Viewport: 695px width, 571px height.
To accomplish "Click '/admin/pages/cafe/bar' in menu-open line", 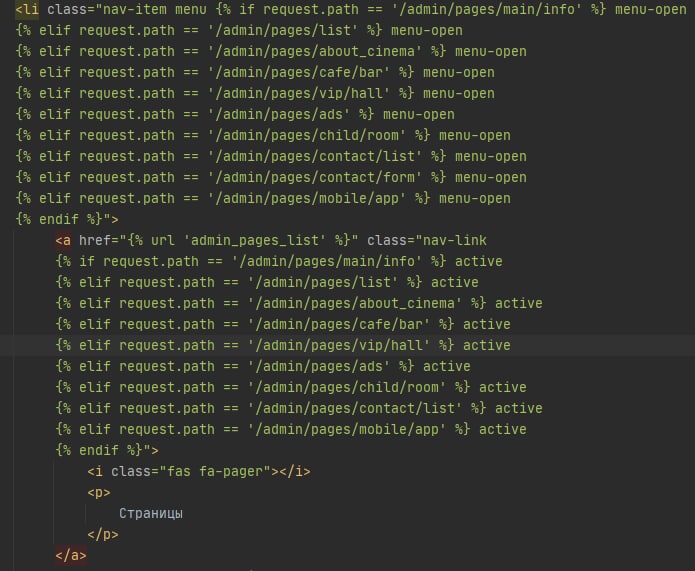I will (299, 72).
